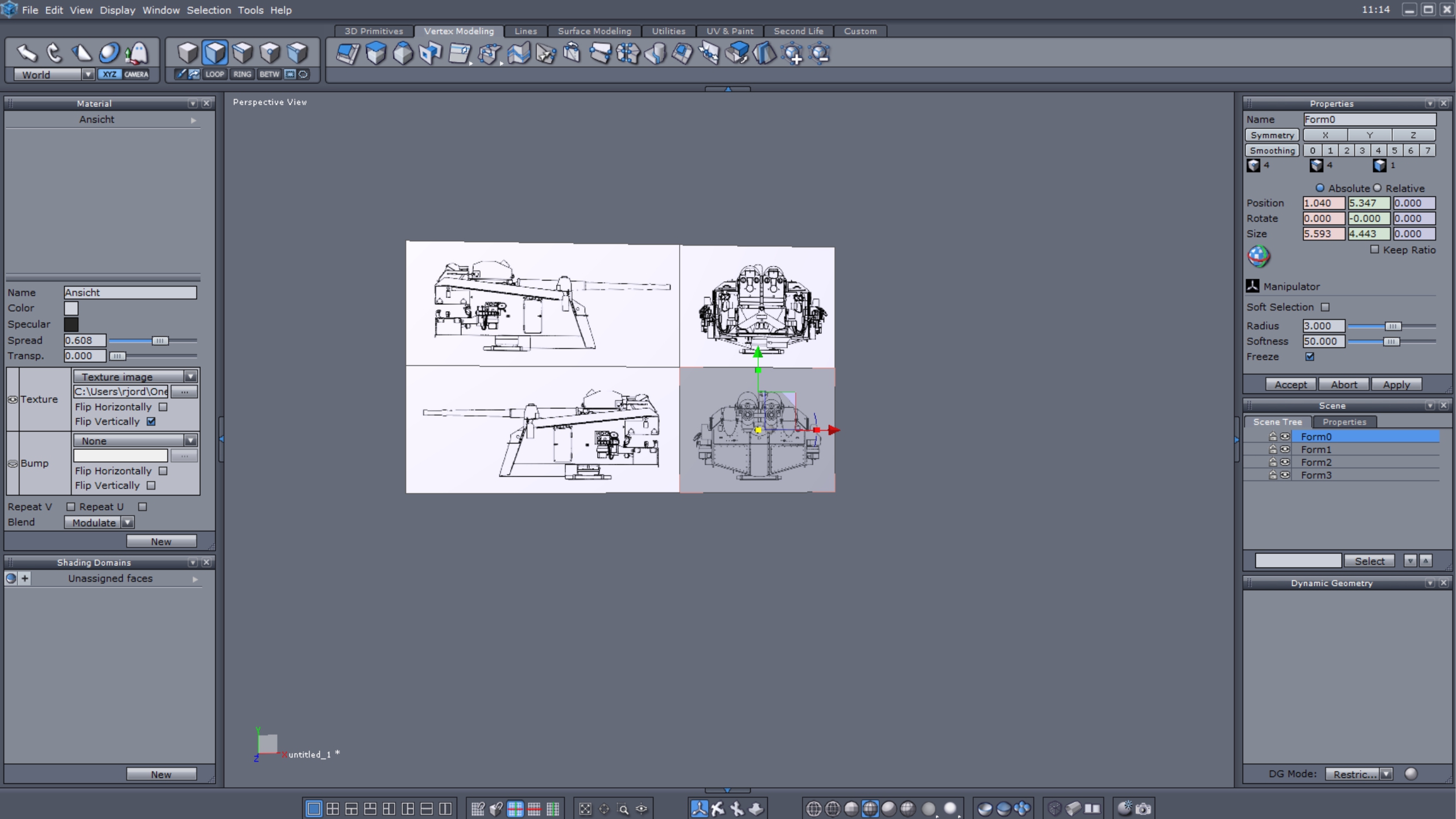Screen dimensions: 1456x819
Task: Open the World coordinate system dropdown
Action: tap(88, 75)
